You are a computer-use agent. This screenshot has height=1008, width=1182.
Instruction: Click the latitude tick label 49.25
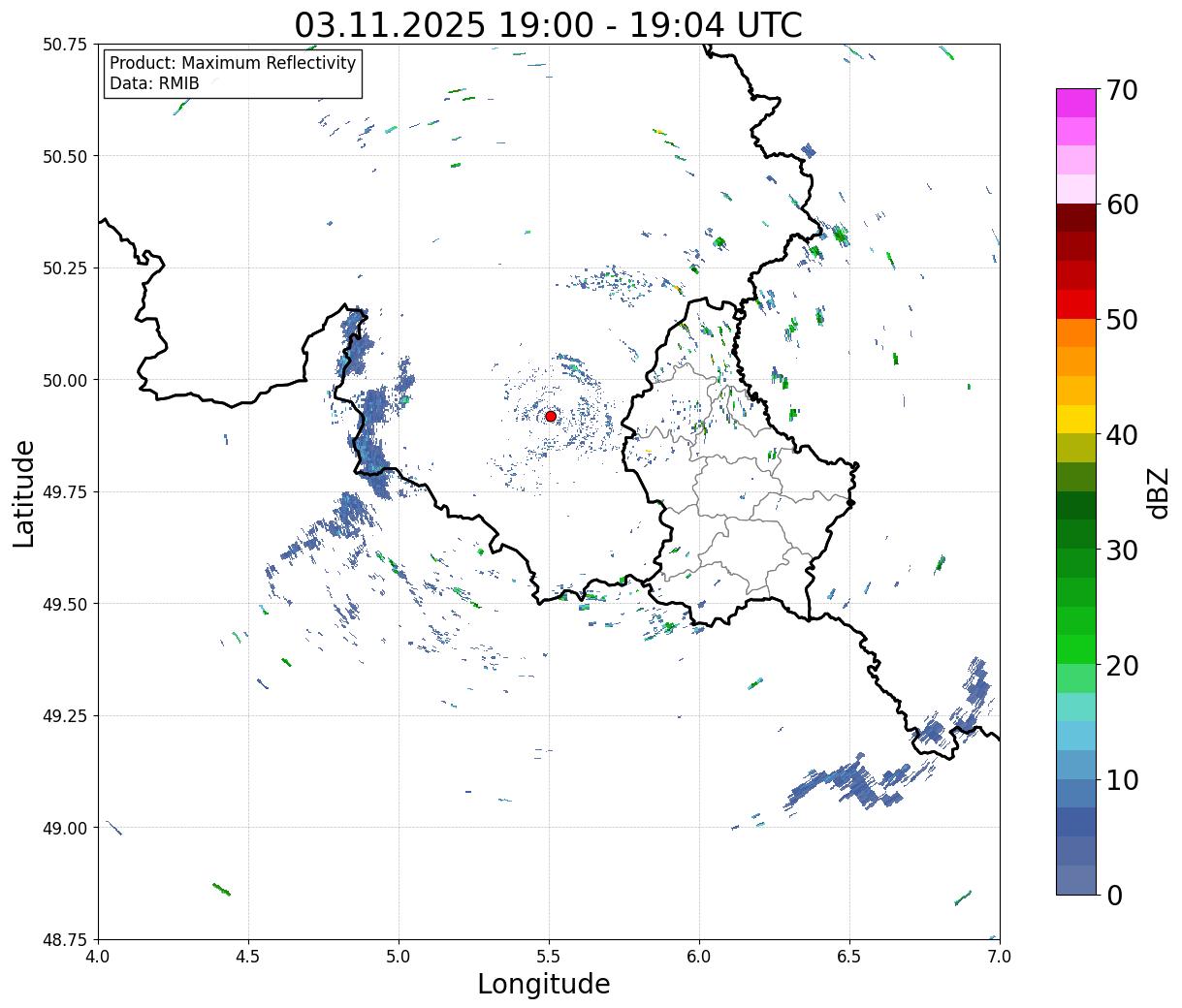tap(64, 716)
